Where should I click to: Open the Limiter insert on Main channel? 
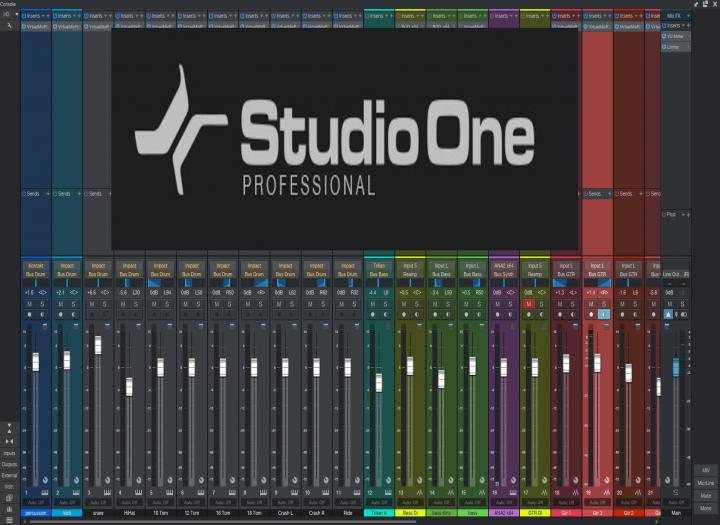pos(676,47)
